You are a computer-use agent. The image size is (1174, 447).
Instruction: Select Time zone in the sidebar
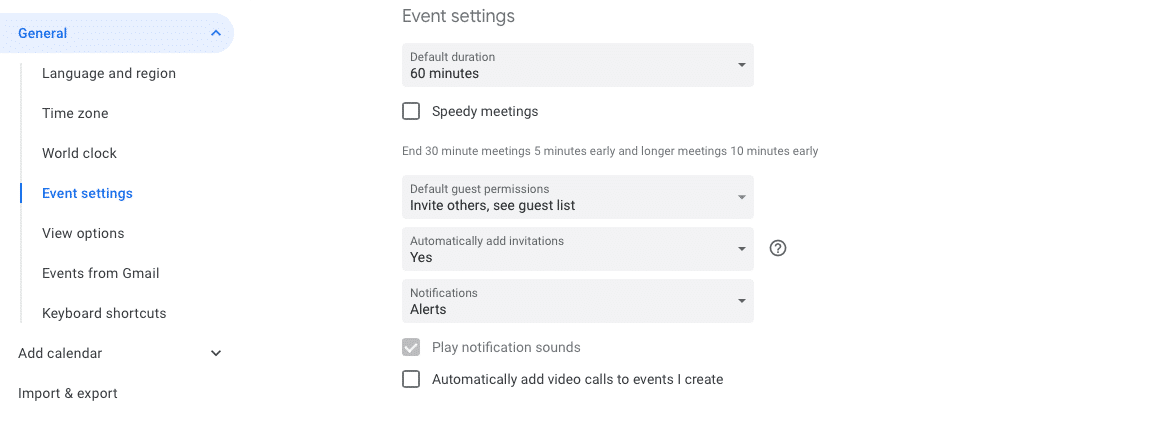click(x=75, y=114)
